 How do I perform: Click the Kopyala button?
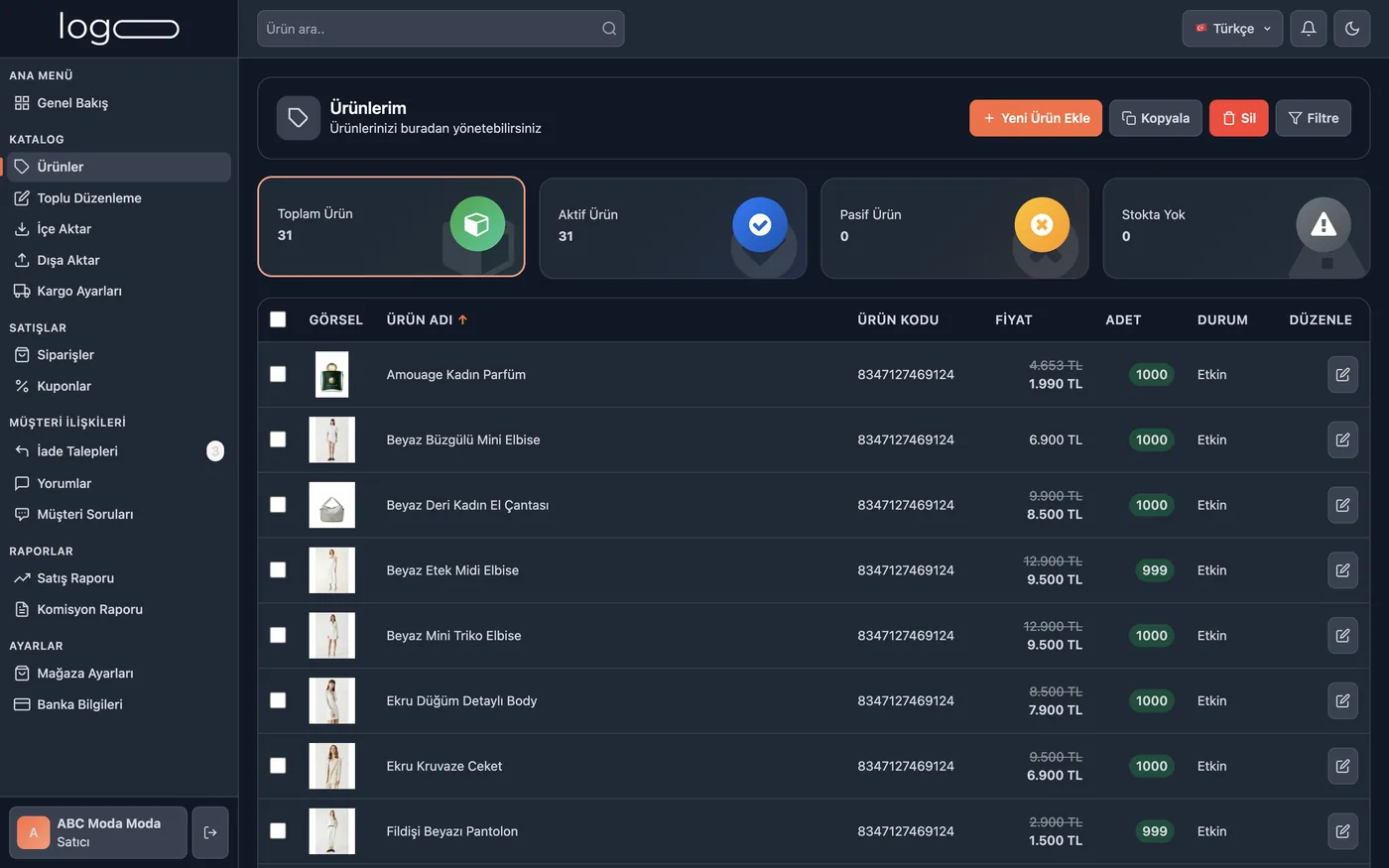coord(1156,118)
